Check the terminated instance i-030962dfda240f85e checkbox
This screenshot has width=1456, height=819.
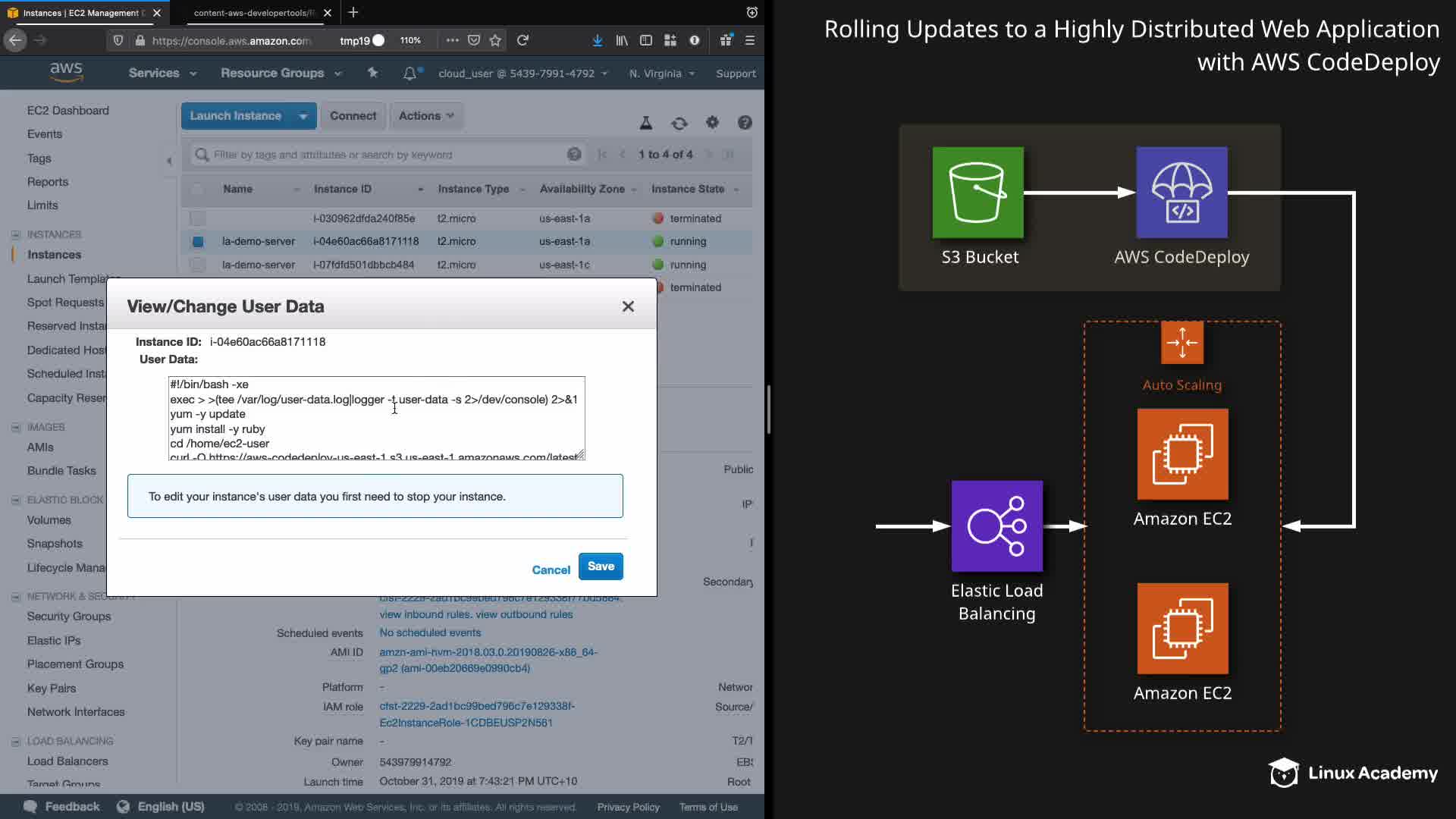[x=197, y=218]
